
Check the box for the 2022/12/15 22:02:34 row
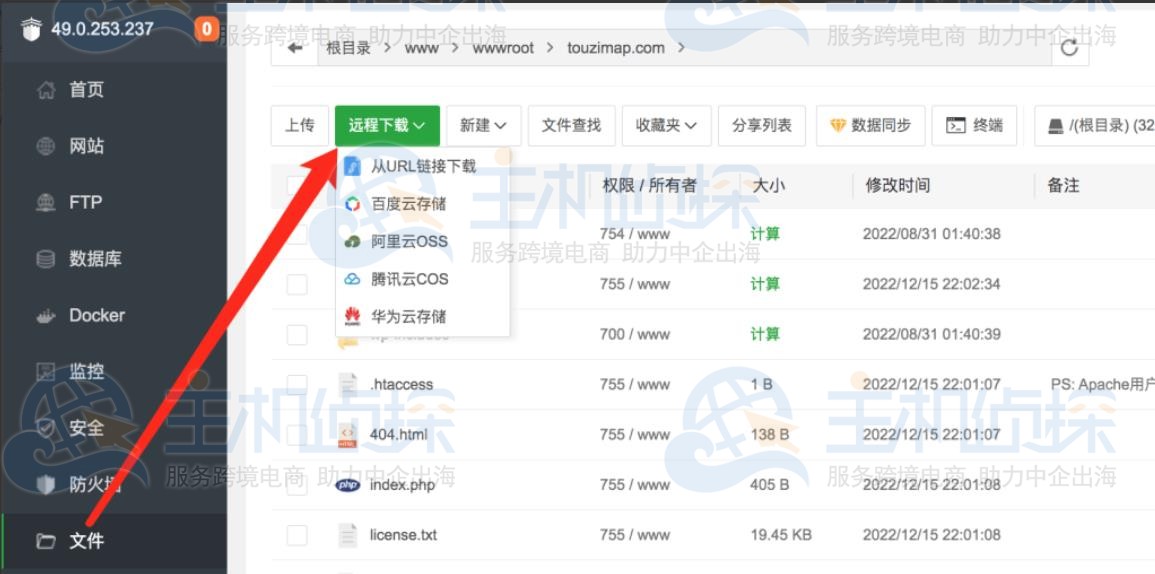[x=297, y=284]
